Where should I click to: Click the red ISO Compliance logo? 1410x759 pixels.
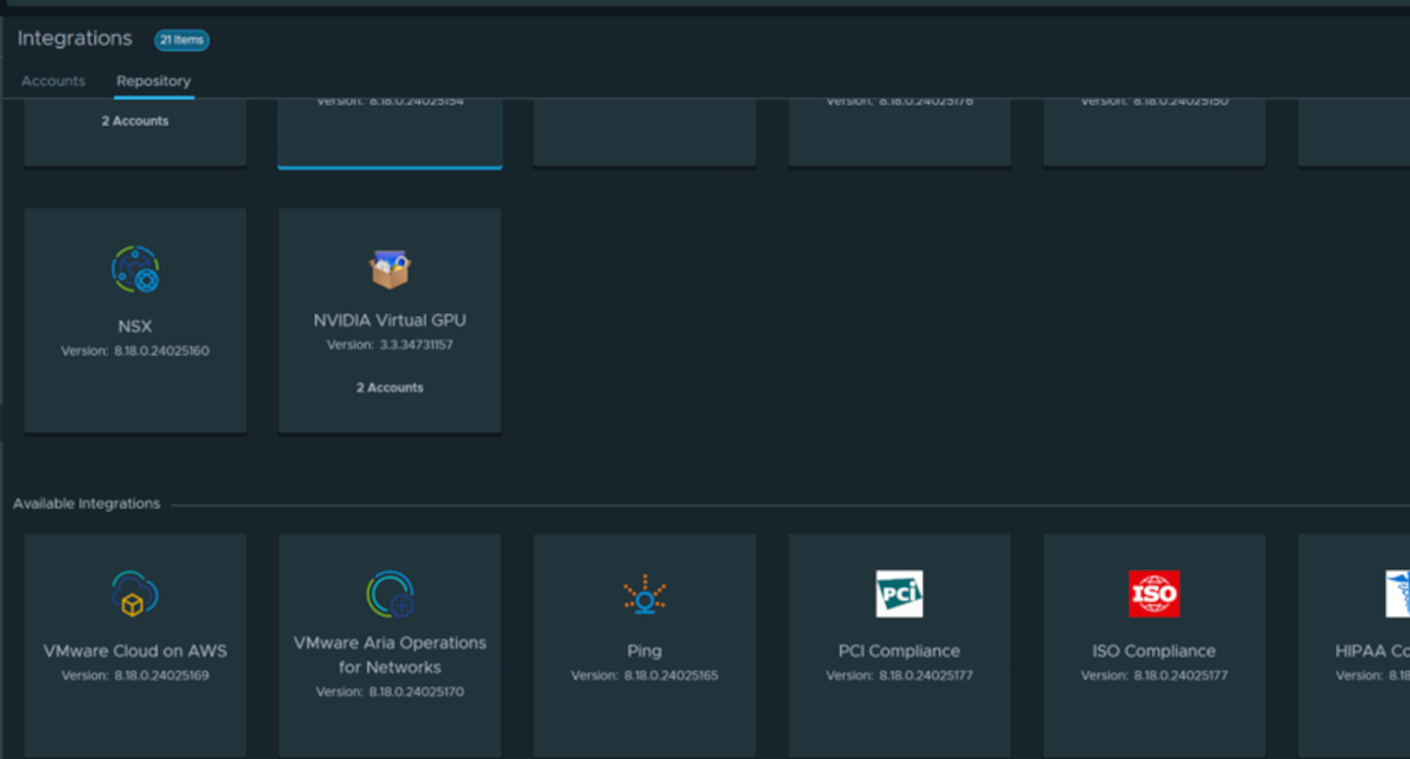click(1154, 594)
